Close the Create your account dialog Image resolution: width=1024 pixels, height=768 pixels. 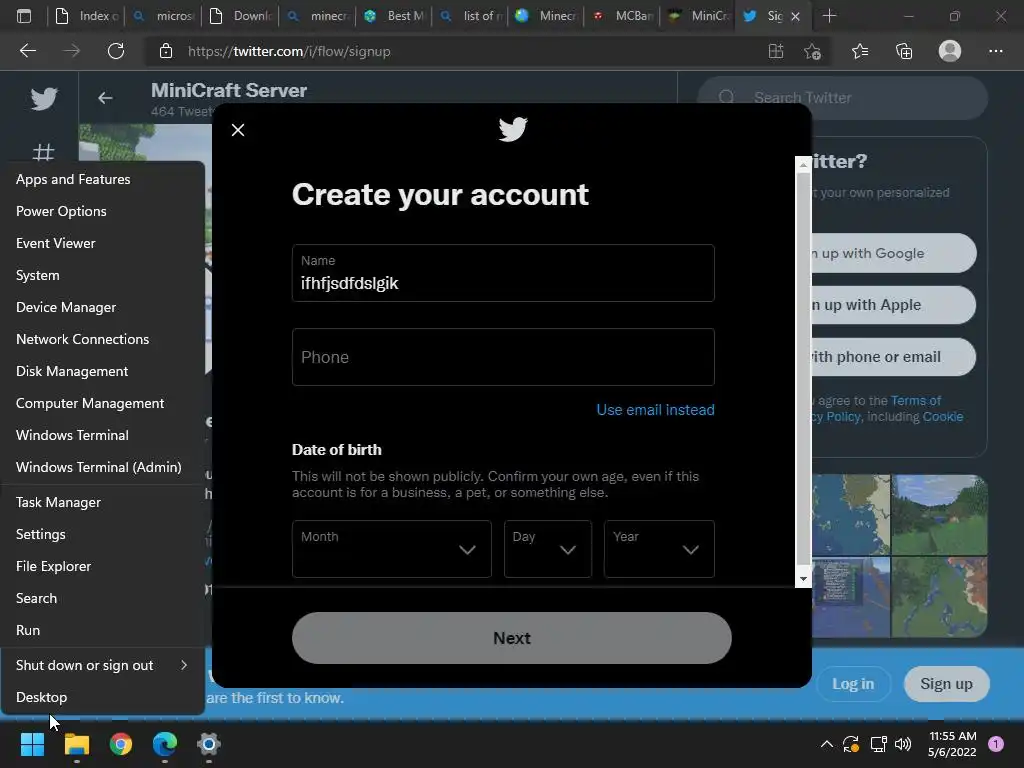tap(238, 130)
